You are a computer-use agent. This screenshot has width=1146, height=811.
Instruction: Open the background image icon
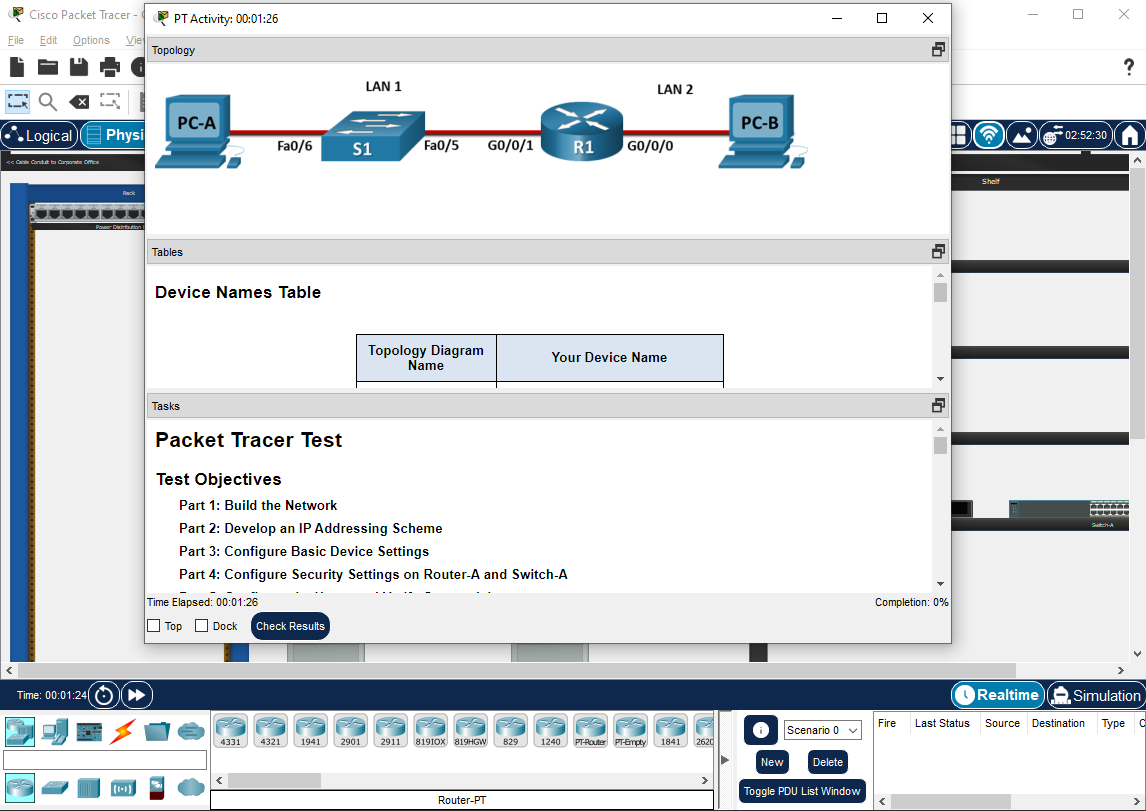(1022, 135)
